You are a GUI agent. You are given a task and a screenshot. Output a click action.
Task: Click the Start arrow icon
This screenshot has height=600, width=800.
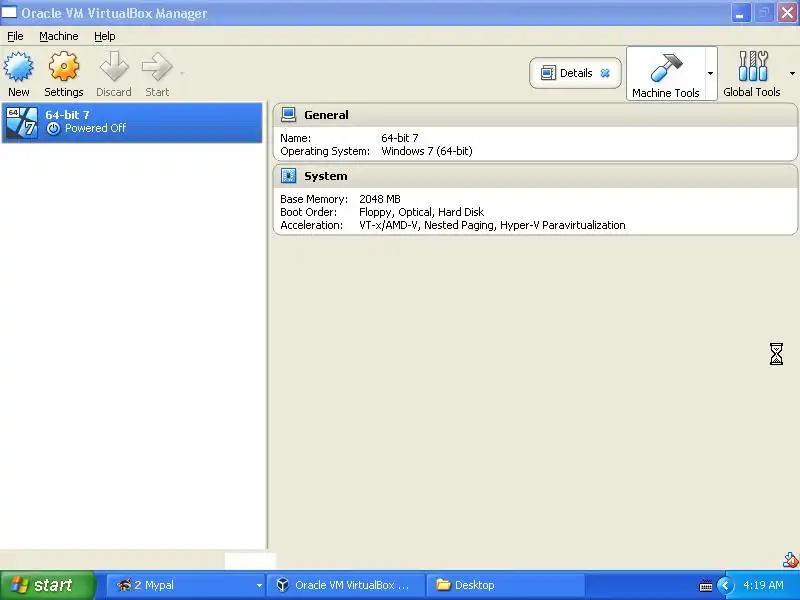157,66
